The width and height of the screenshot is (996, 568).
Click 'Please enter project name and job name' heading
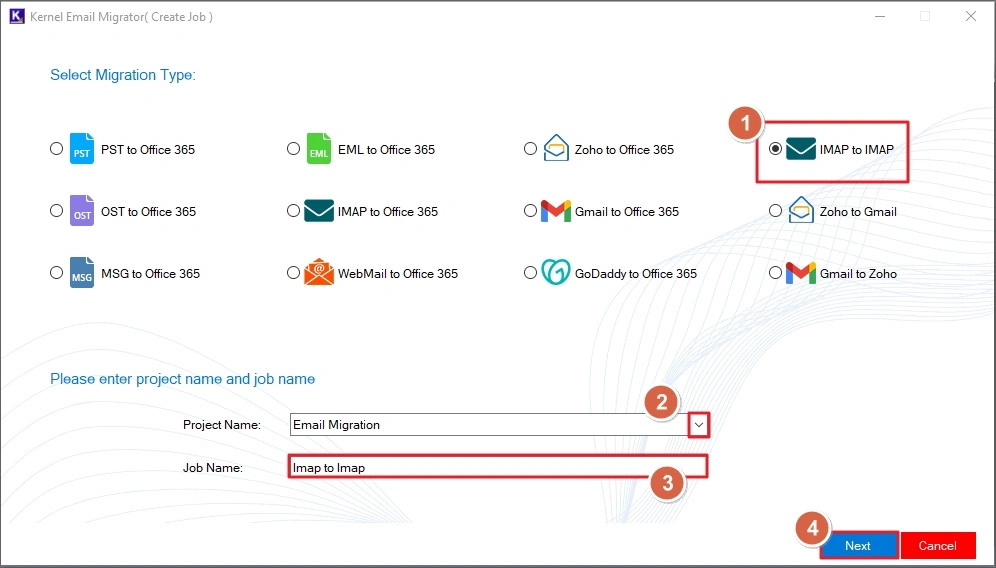(x=183, y=379)
